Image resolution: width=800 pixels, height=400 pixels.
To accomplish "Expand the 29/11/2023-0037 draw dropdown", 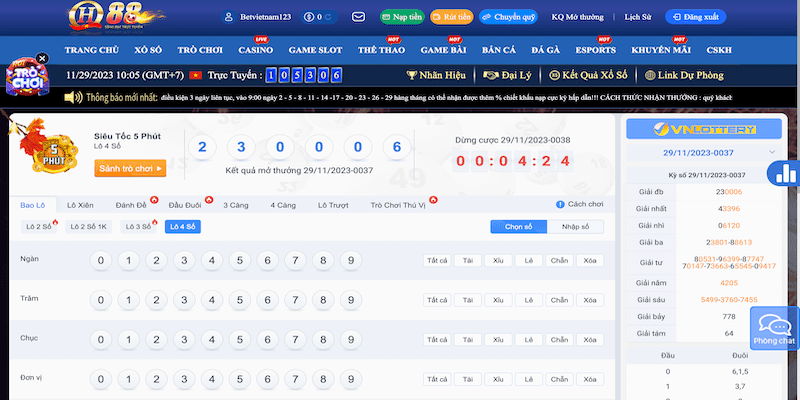I will coord(771,151).
